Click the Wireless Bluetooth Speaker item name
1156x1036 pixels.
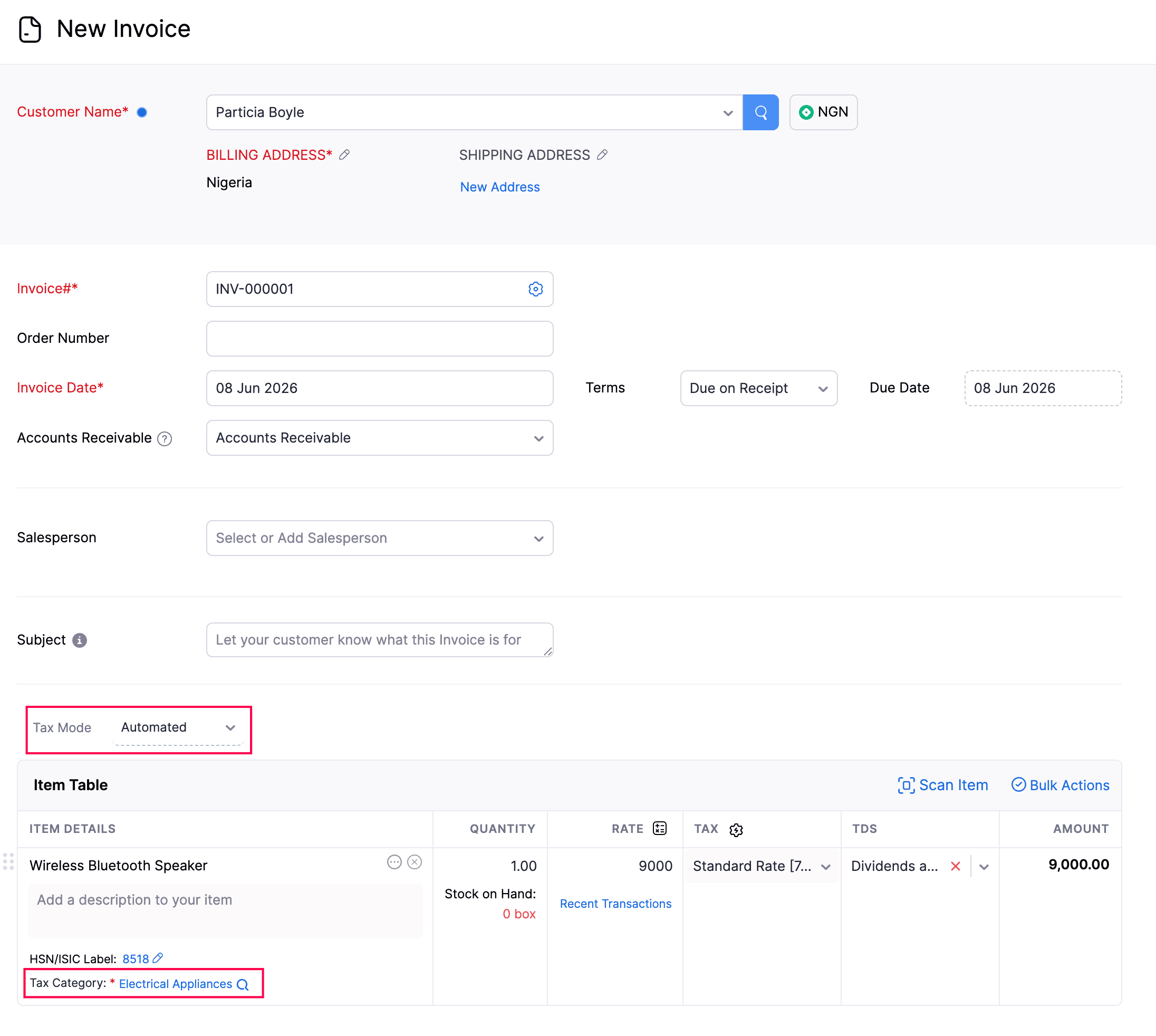point(118,865)
